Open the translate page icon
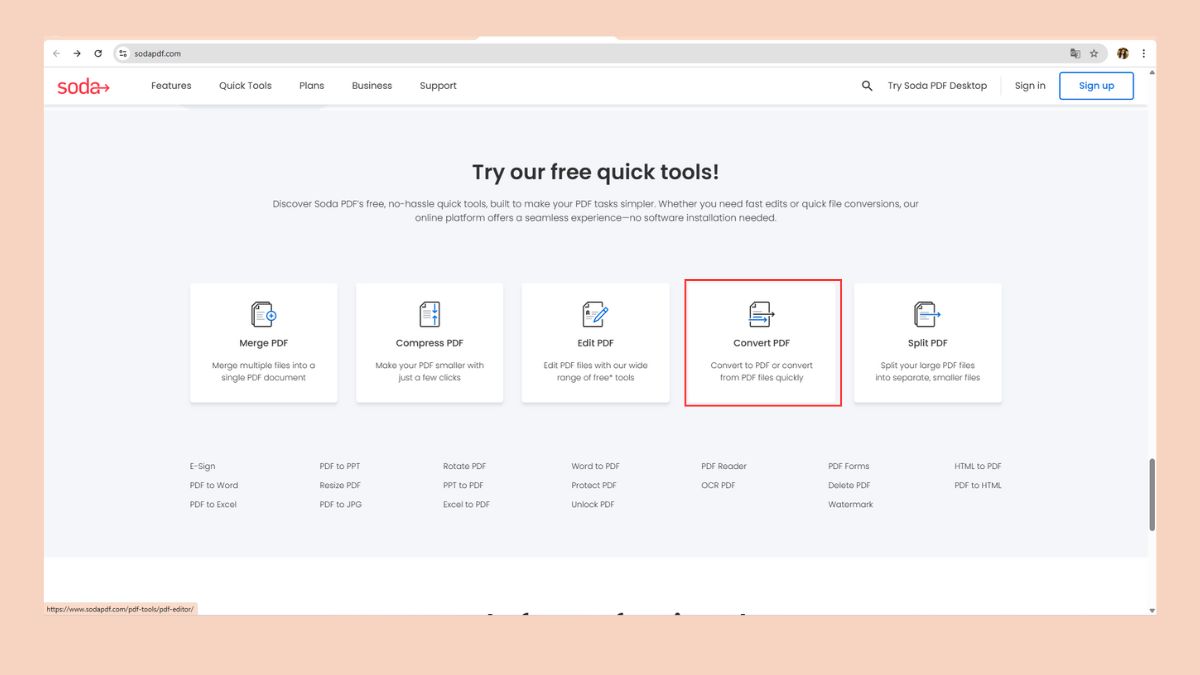 pyautogui.click(x=1075, y=54)
